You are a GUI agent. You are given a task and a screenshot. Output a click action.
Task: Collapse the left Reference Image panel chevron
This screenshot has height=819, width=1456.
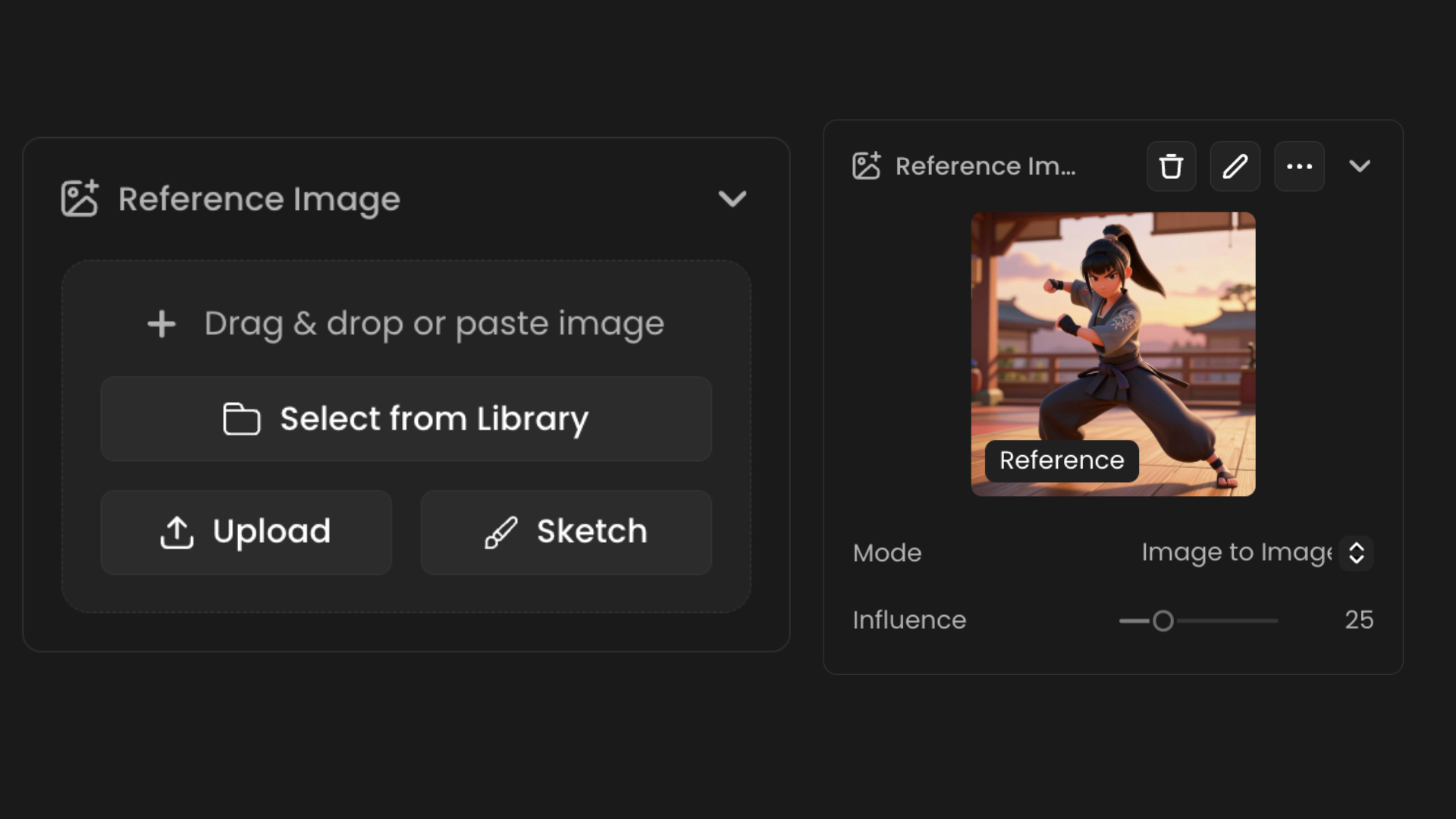pos(732,199)
